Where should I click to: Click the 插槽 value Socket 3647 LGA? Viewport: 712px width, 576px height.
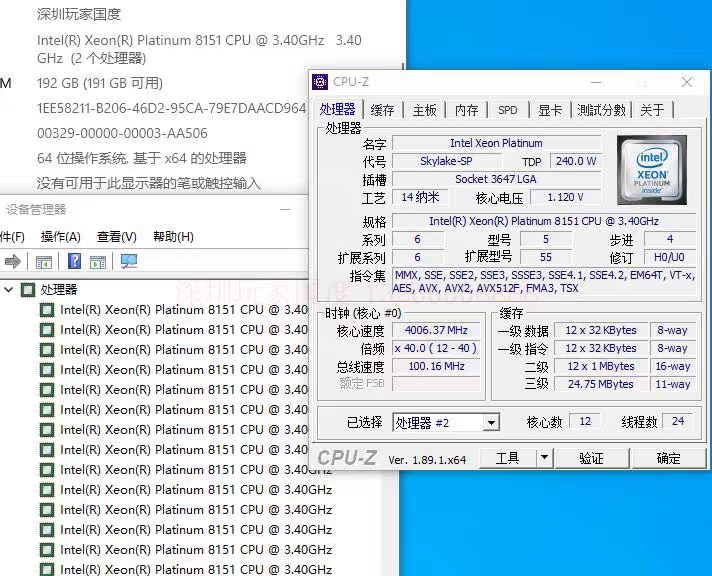coord(496,179)
